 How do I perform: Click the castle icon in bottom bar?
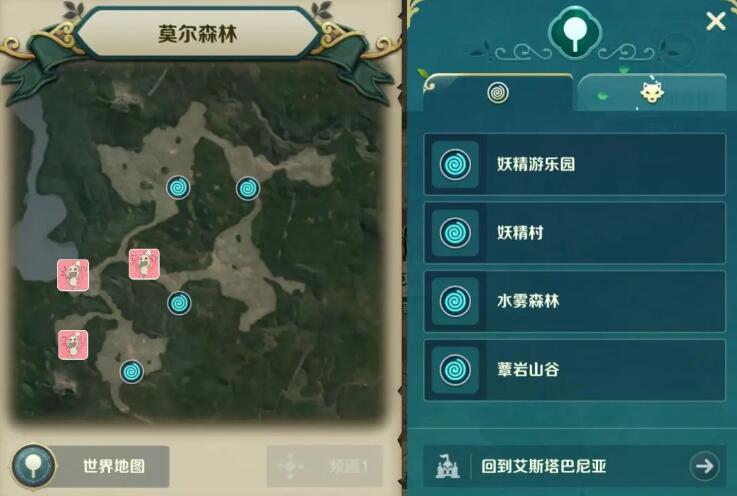click(x=447, y=466)
